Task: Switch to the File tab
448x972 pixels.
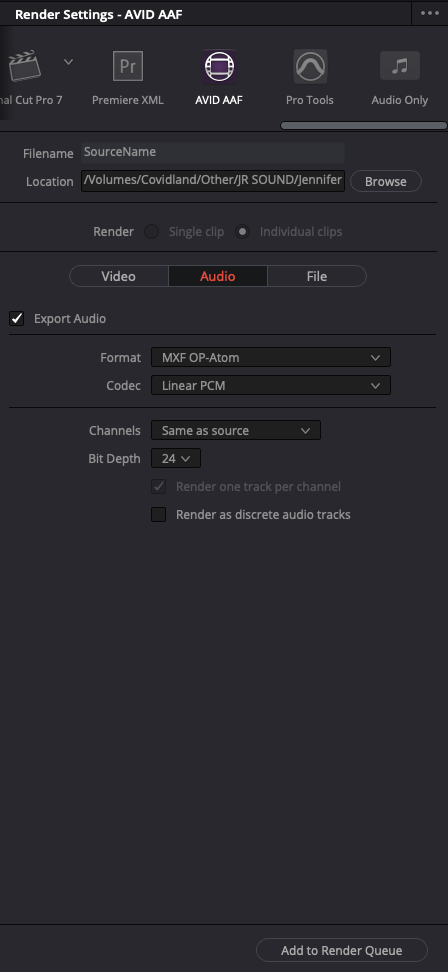Action: pos(317,276)
